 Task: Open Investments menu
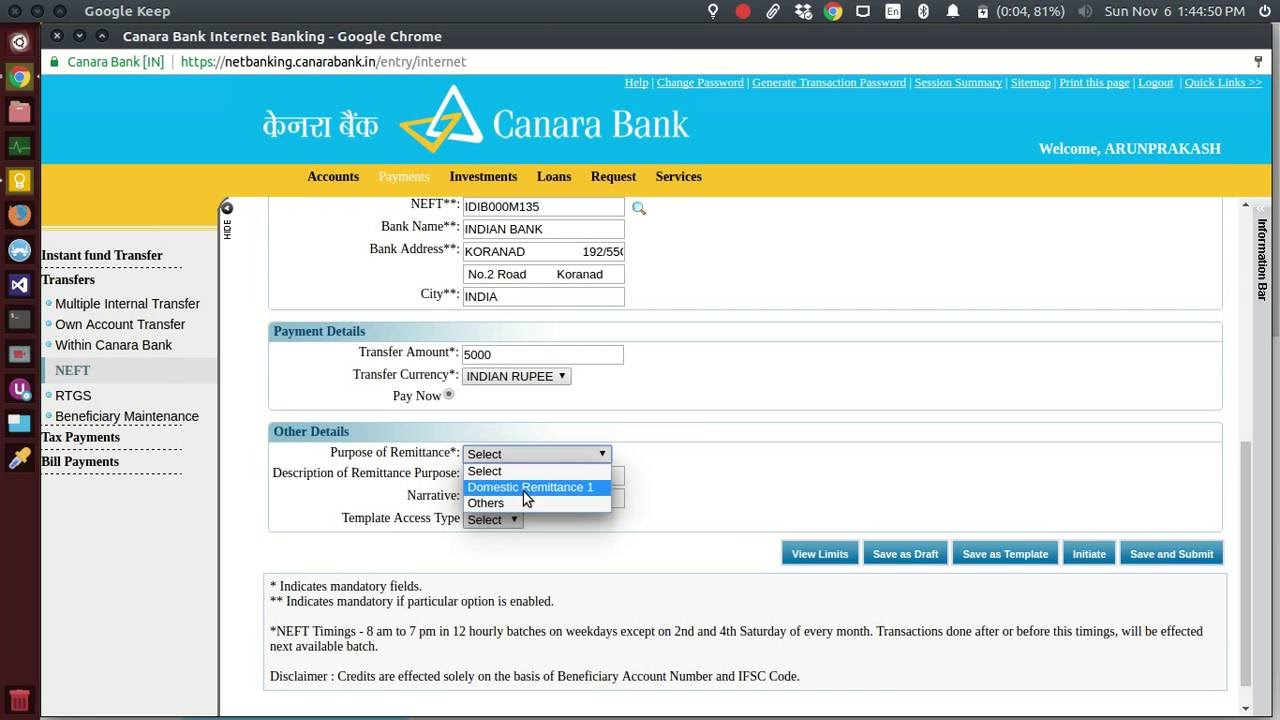point(483,177)
